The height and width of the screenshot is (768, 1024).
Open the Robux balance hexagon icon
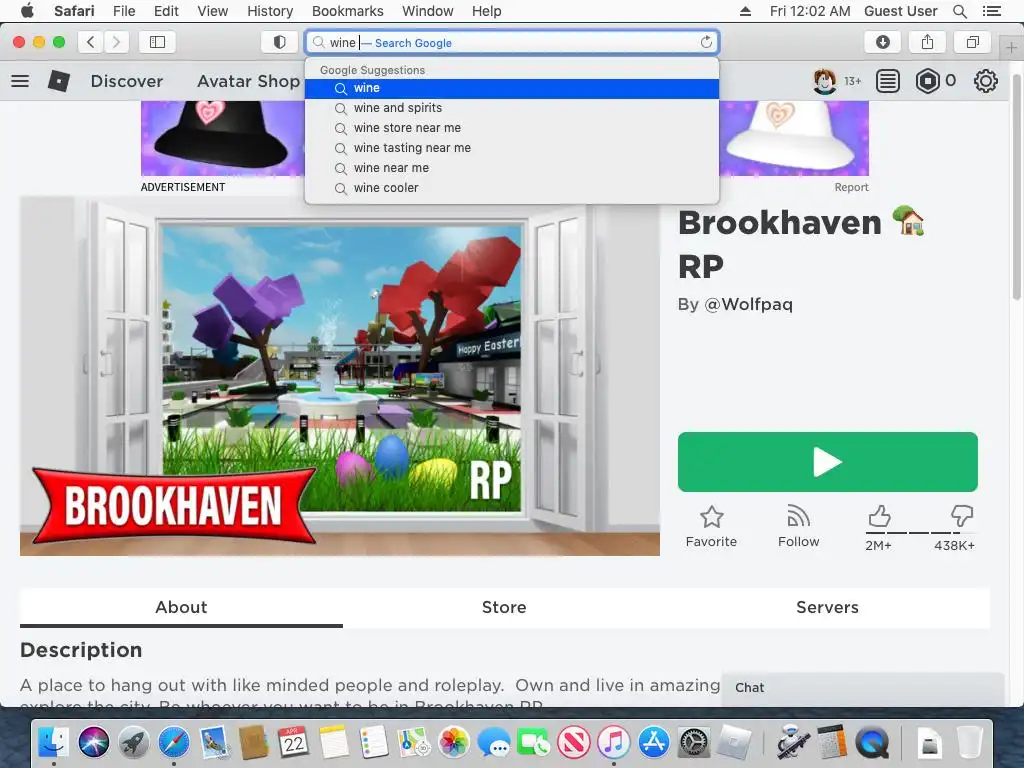pos(927,81)
